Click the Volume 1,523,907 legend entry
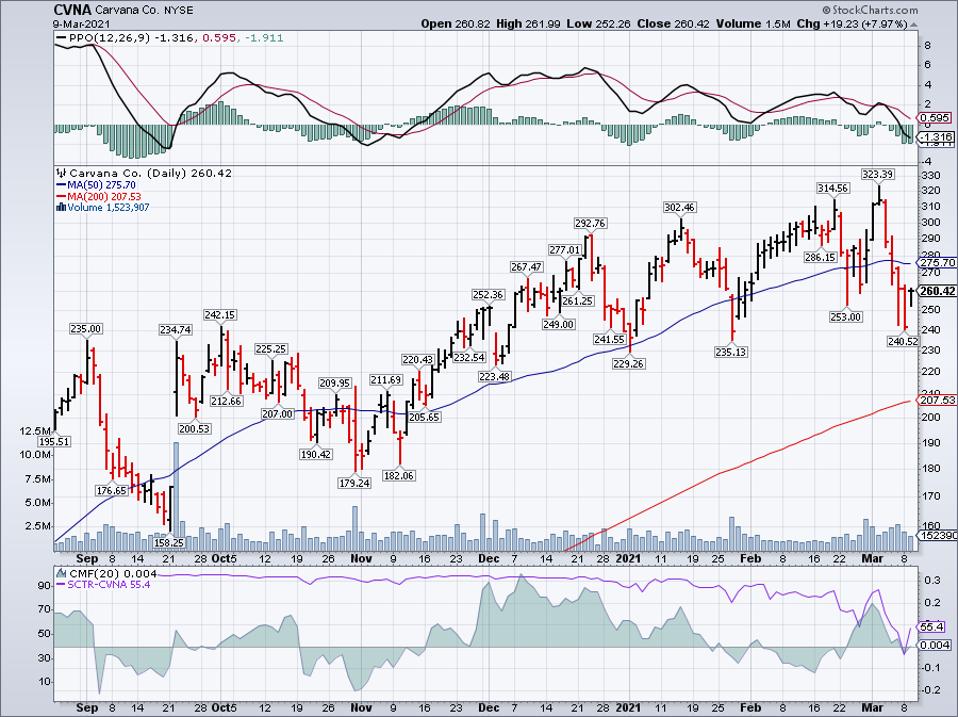 pos(108,207)
